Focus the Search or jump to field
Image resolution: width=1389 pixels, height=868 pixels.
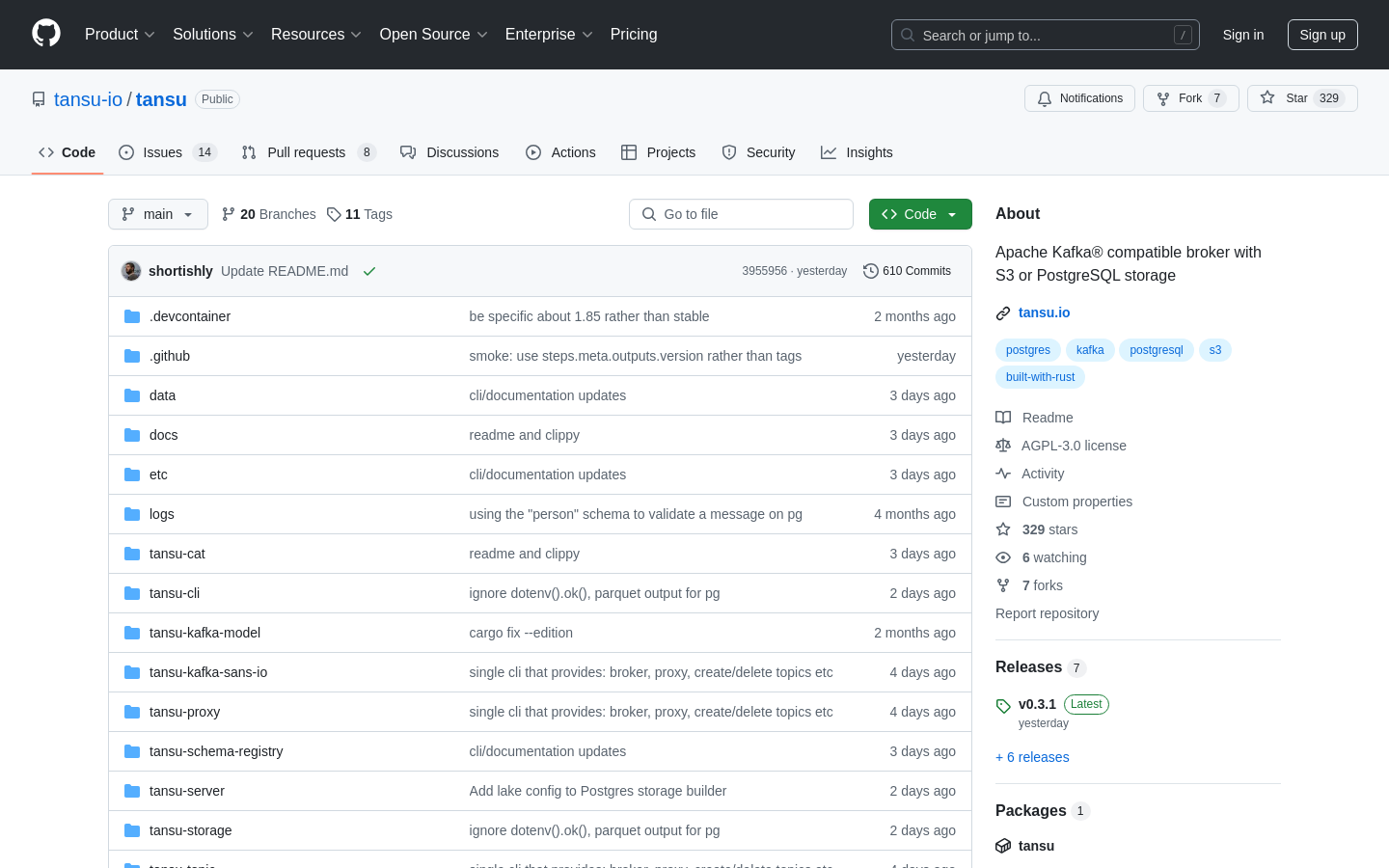pyautogui.click(x=1046, y=35)
